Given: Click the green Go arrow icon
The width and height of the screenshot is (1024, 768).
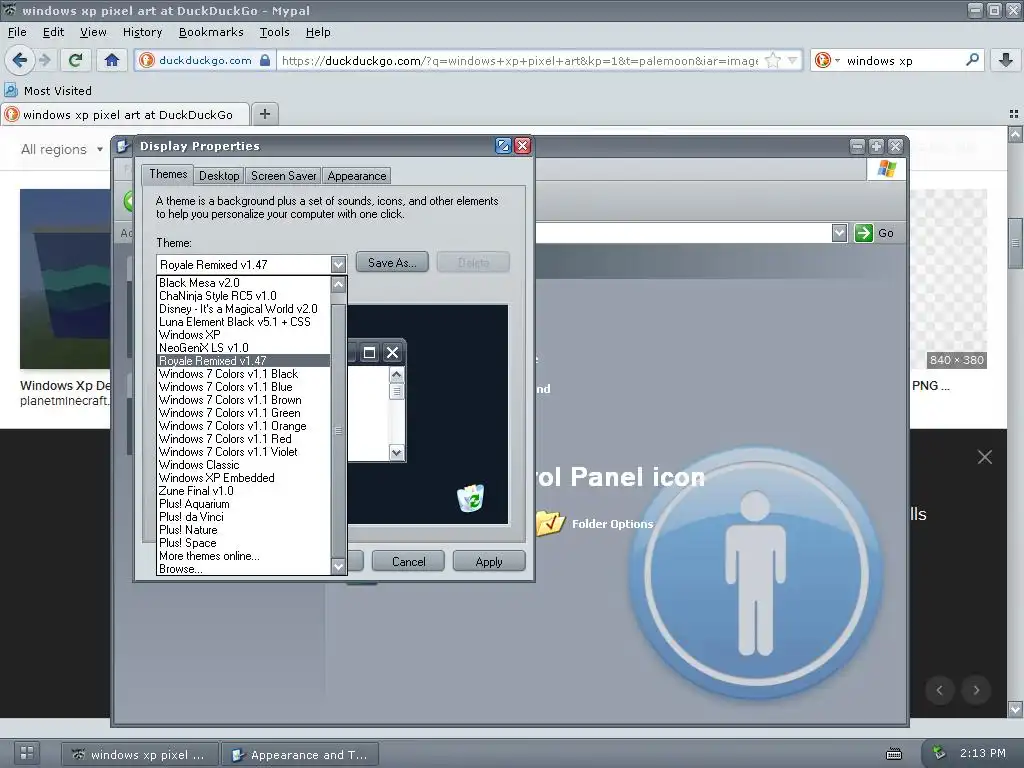Looking at the screenshot, I should 863,233.
